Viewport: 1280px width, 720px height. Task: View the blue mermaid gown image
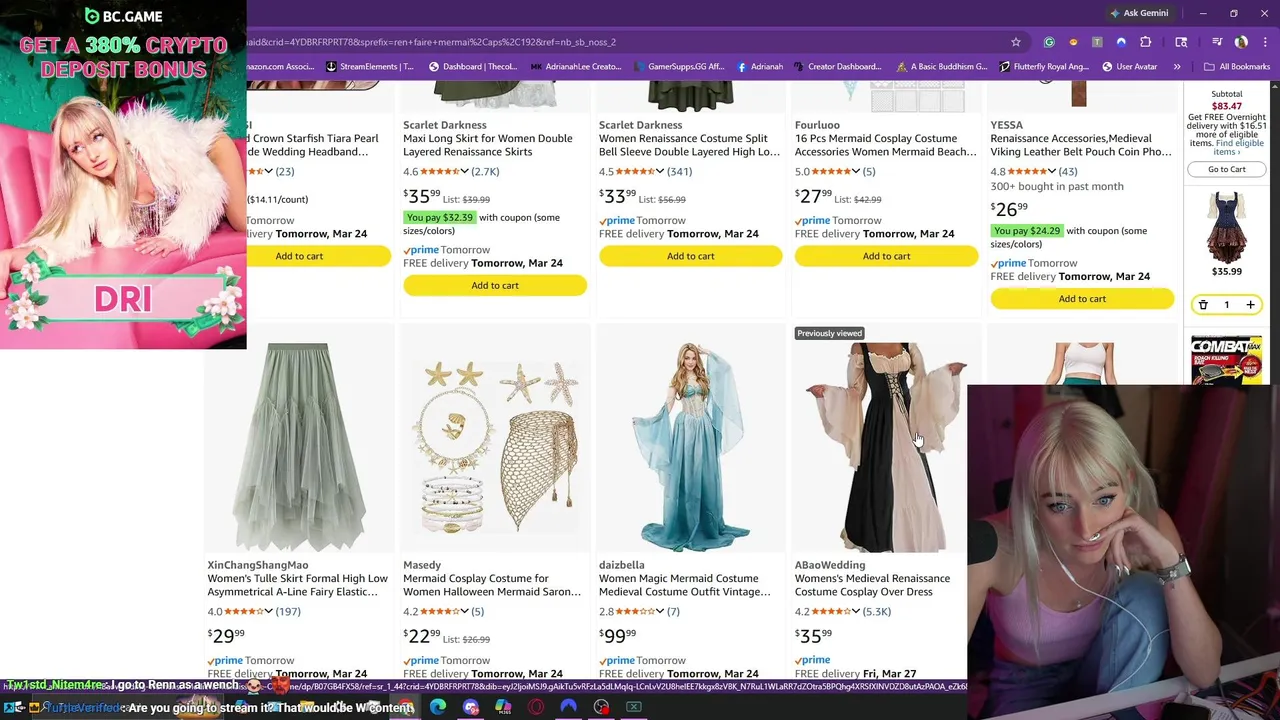tap(691, 447)
